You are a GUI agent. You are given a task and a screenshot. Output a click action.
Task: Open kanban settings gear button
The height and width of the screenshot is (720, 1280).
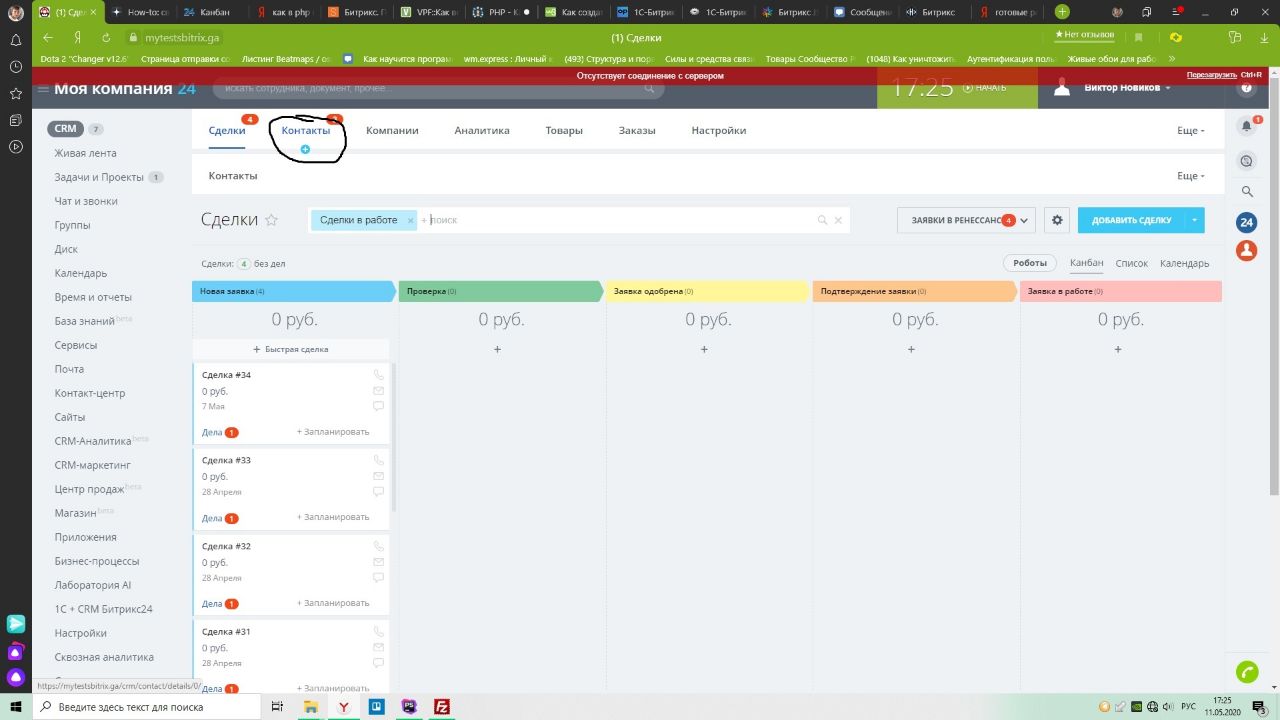coord(1057,220)
